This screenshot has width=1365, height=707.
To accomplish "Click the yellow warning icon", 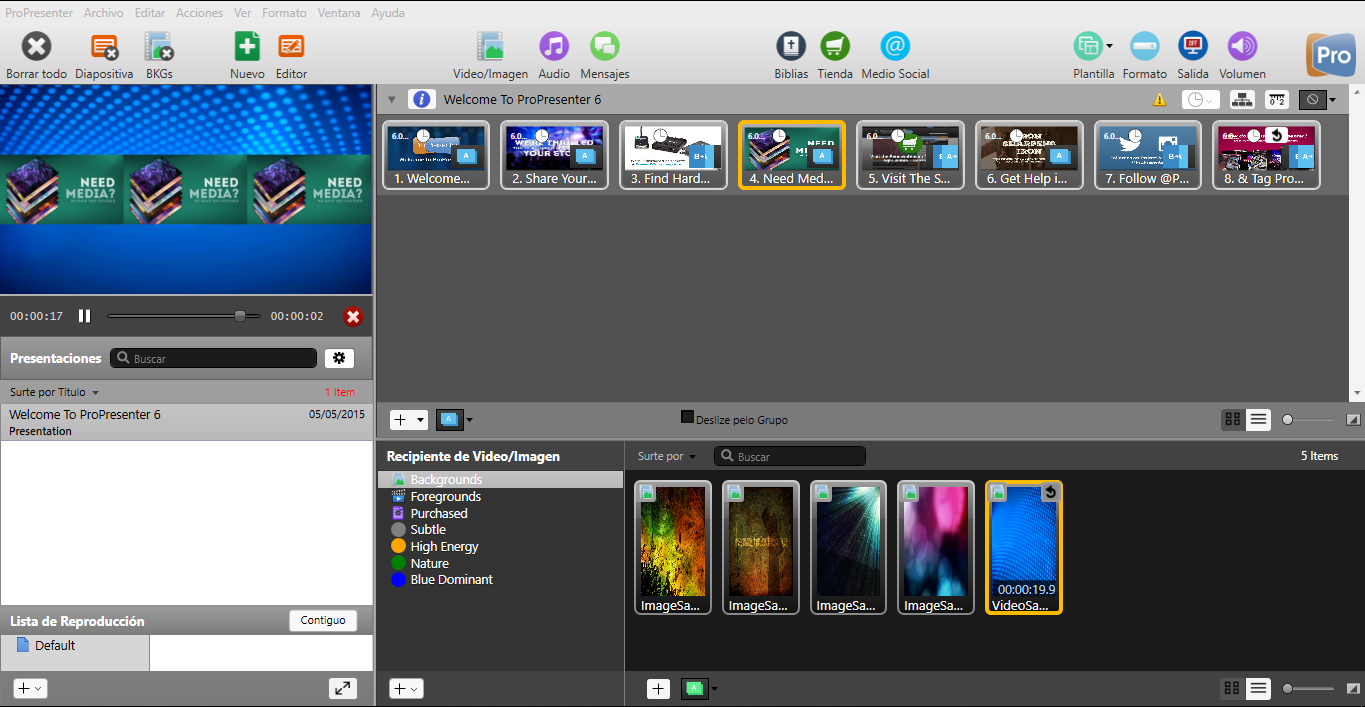I will coord(1160,100).
